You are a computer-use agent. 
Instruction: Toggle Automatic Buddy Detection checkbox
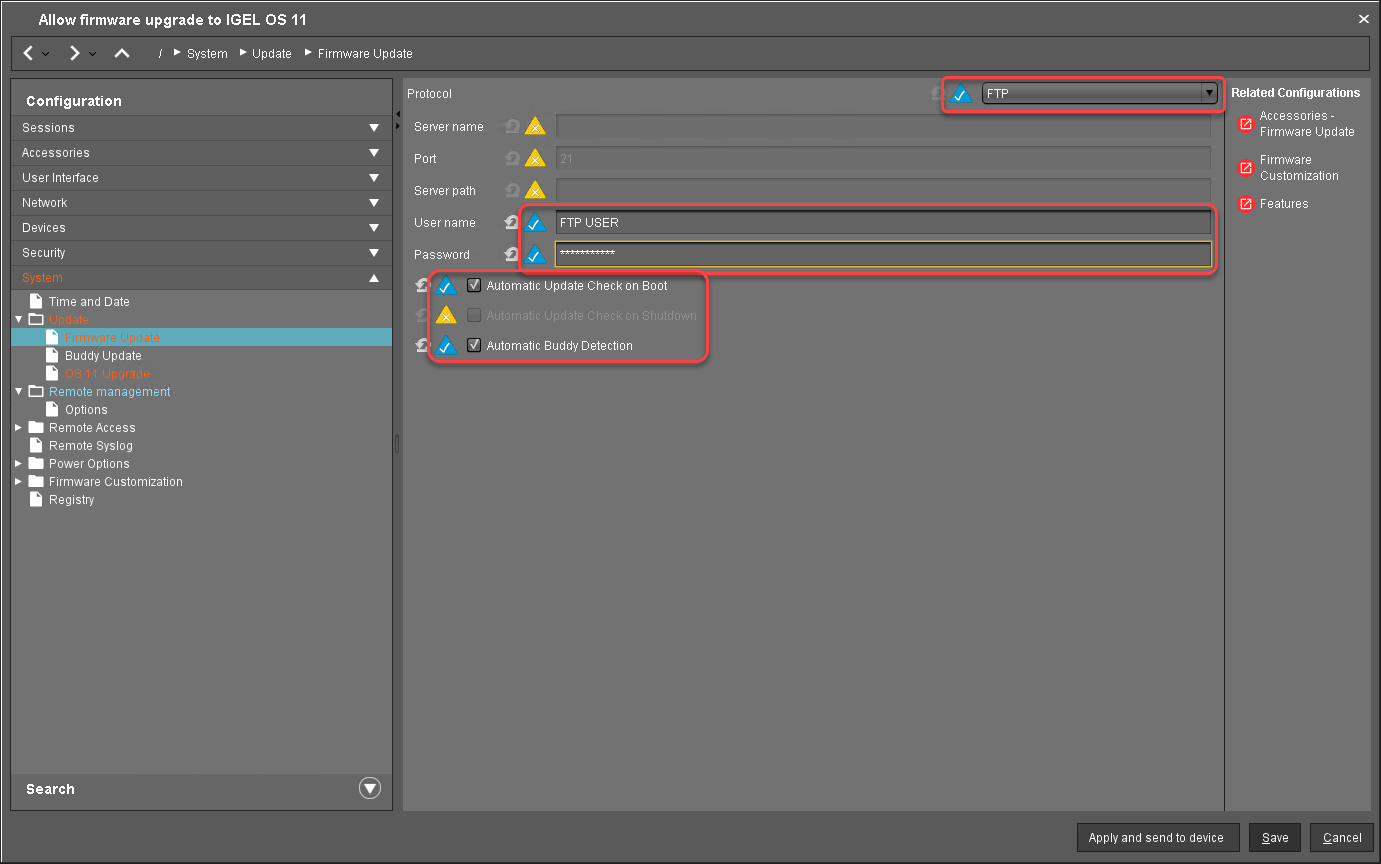click(474, 346)
